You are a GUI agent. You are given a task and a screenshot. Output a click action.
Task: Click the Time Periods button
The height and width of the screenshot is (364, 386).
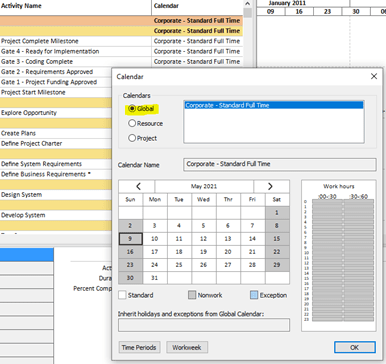point(139,347)
